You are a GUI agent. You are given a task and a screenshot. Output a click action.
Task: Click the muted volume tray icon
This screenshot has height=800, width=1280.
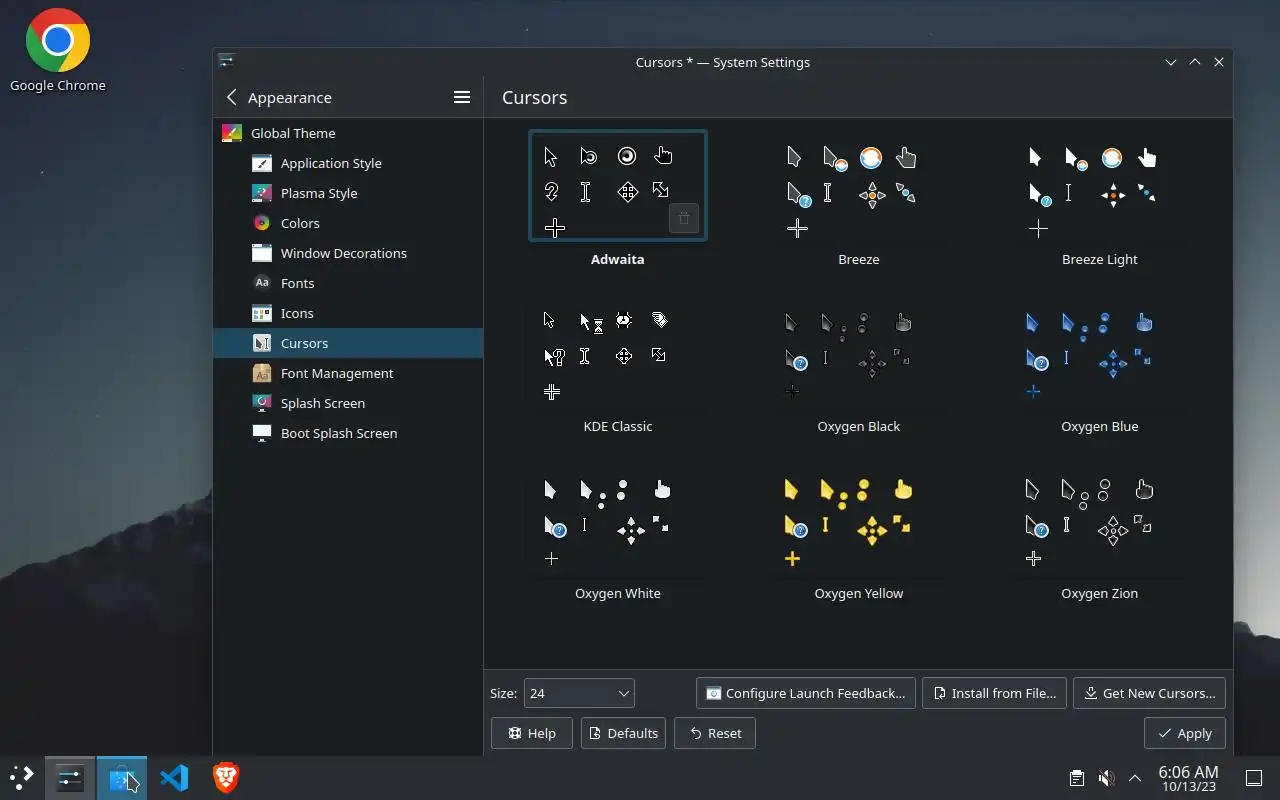1106,778
